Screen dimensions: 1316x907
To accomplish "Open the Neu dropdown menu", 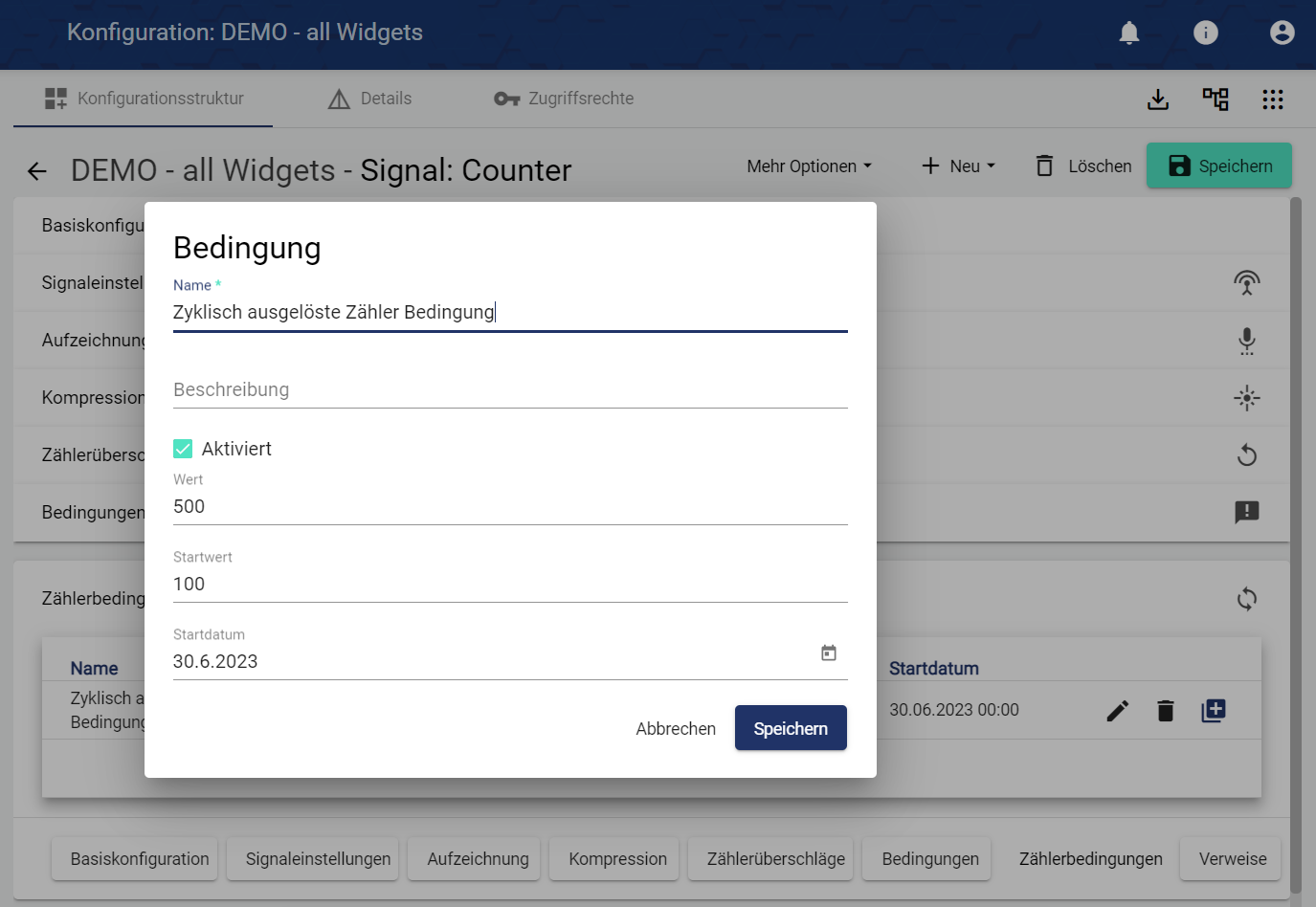I will (x=958, y=166).
